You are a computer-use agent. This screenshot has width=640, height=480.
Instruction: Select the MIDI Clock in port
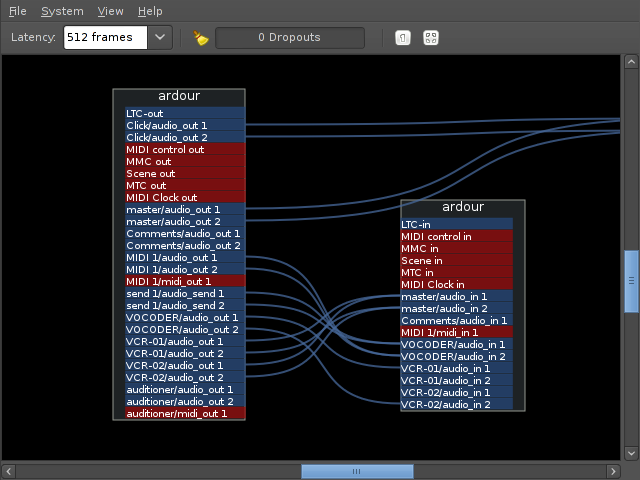(x=457, y=284)
